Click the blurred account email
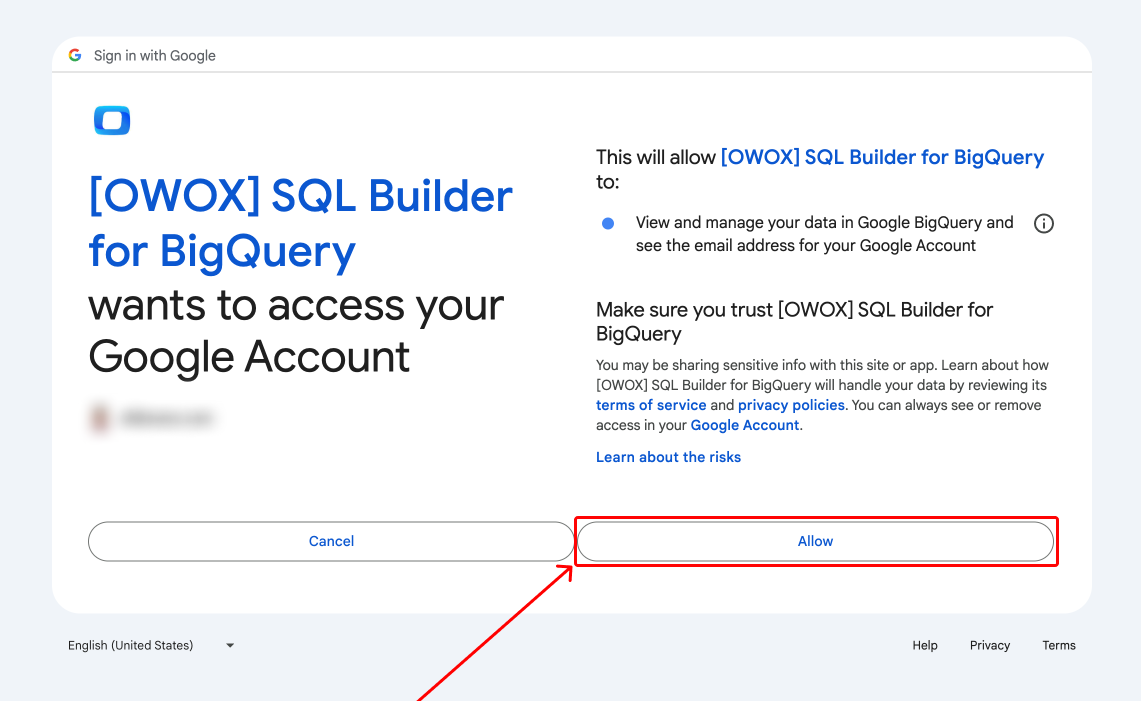 point(167,418)
